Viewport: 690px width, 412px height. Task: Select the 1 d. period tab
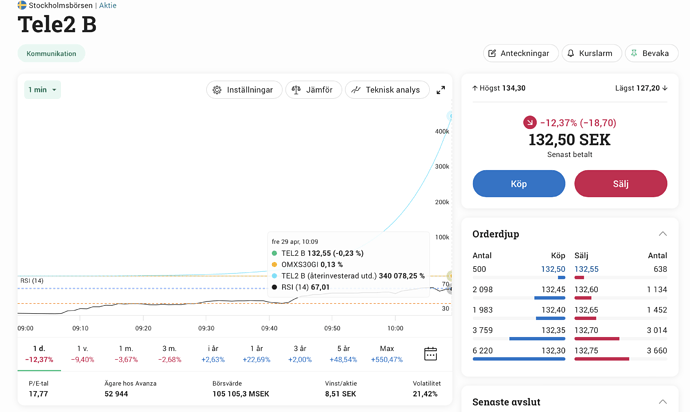(x=39, y=354)
